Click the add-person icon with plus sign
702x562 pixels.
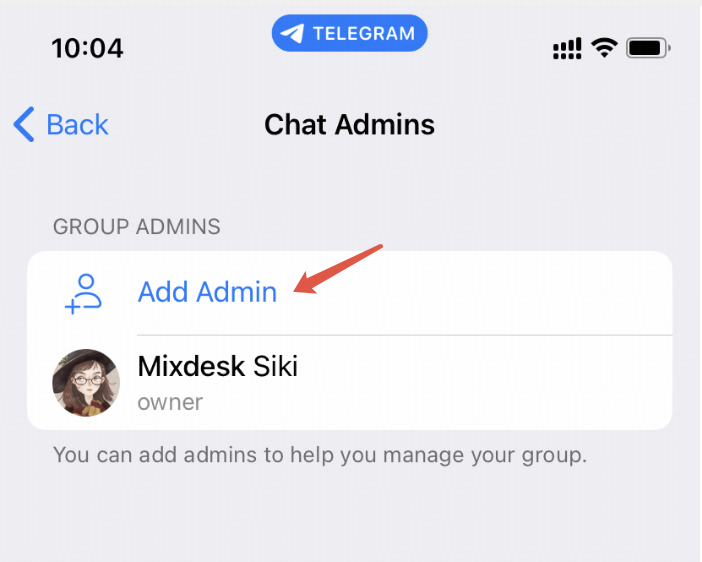(83, 294)
